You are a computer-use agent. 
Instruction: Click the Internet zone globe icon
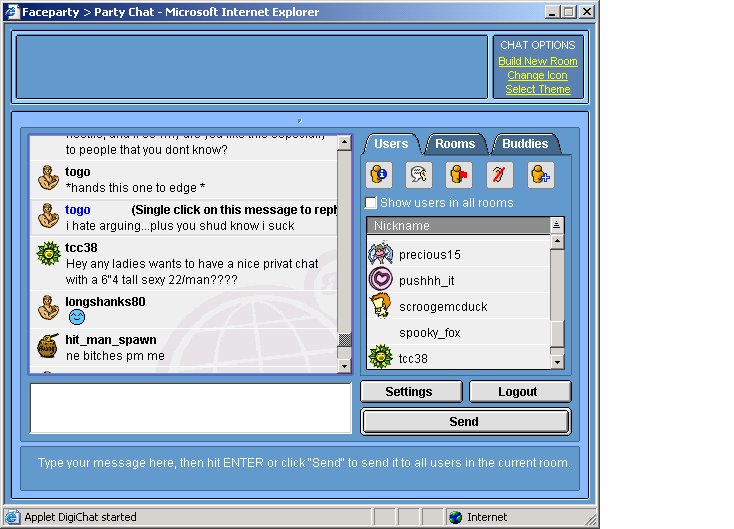(x=455, y=517)
